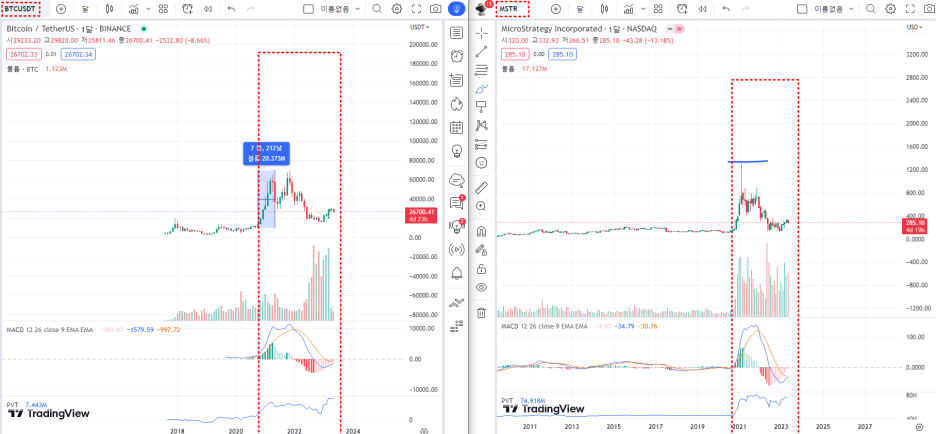Take snapshot of MSTR chart
Screen dimensions: 936x434
point(930,9)
